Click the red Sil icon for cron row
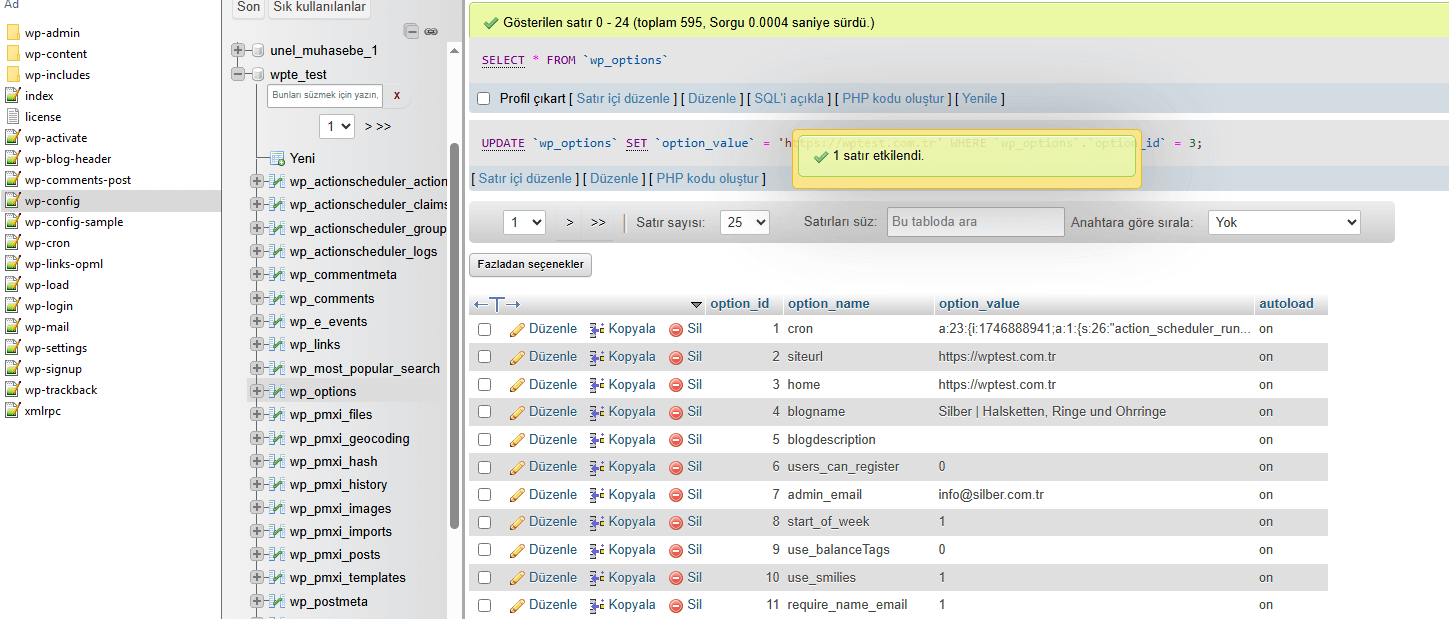This screenshot has height=619, width=1449. (676, 329)
